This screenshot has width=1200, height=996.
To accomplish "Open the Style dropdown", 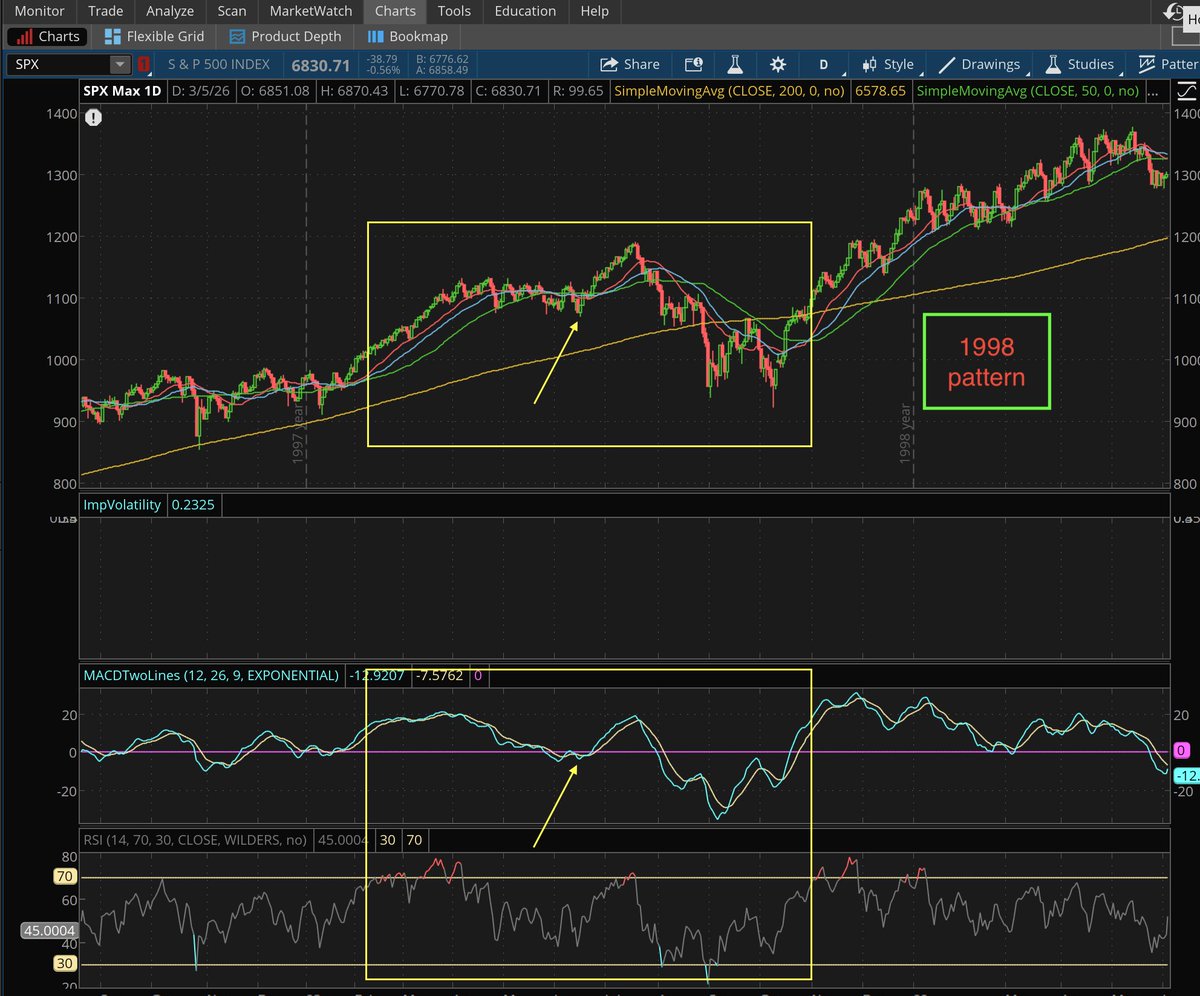I will point(888,64).
